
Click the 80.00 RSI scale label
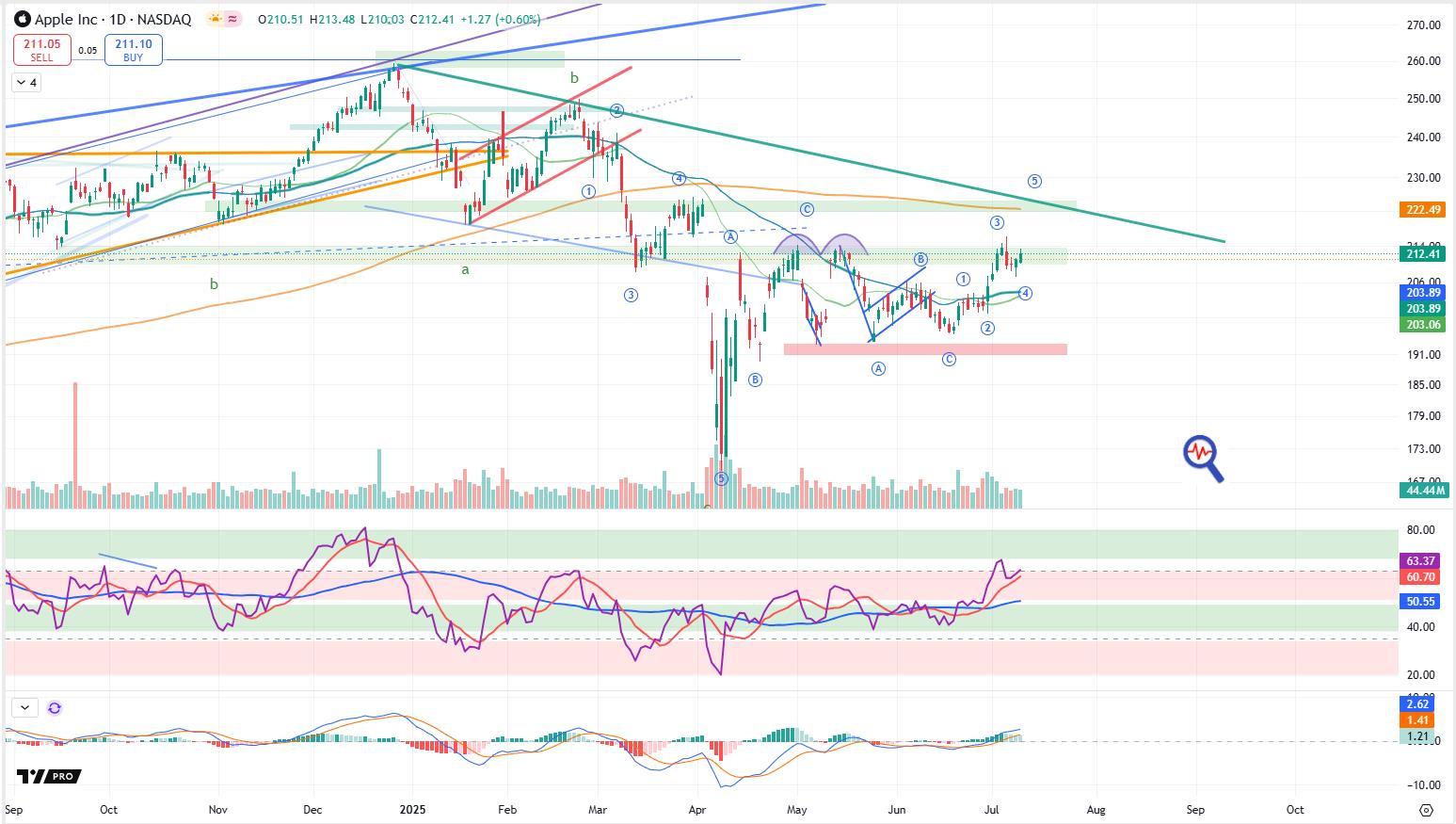coord(1421,530)
